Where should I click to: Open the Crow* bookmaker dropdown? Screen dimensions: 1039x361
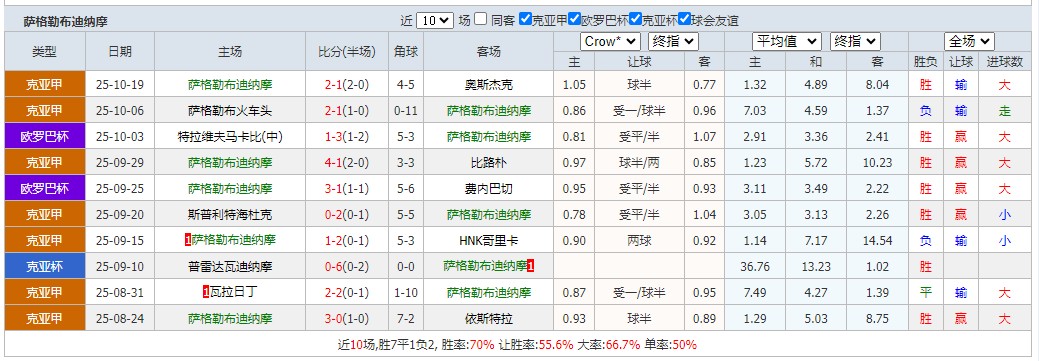click(x=610, y=42)
